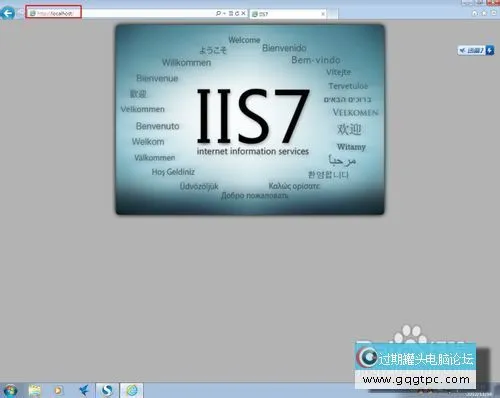Select Internet Explorer taskbar button
Screen dimensions: 500x398
132,390
